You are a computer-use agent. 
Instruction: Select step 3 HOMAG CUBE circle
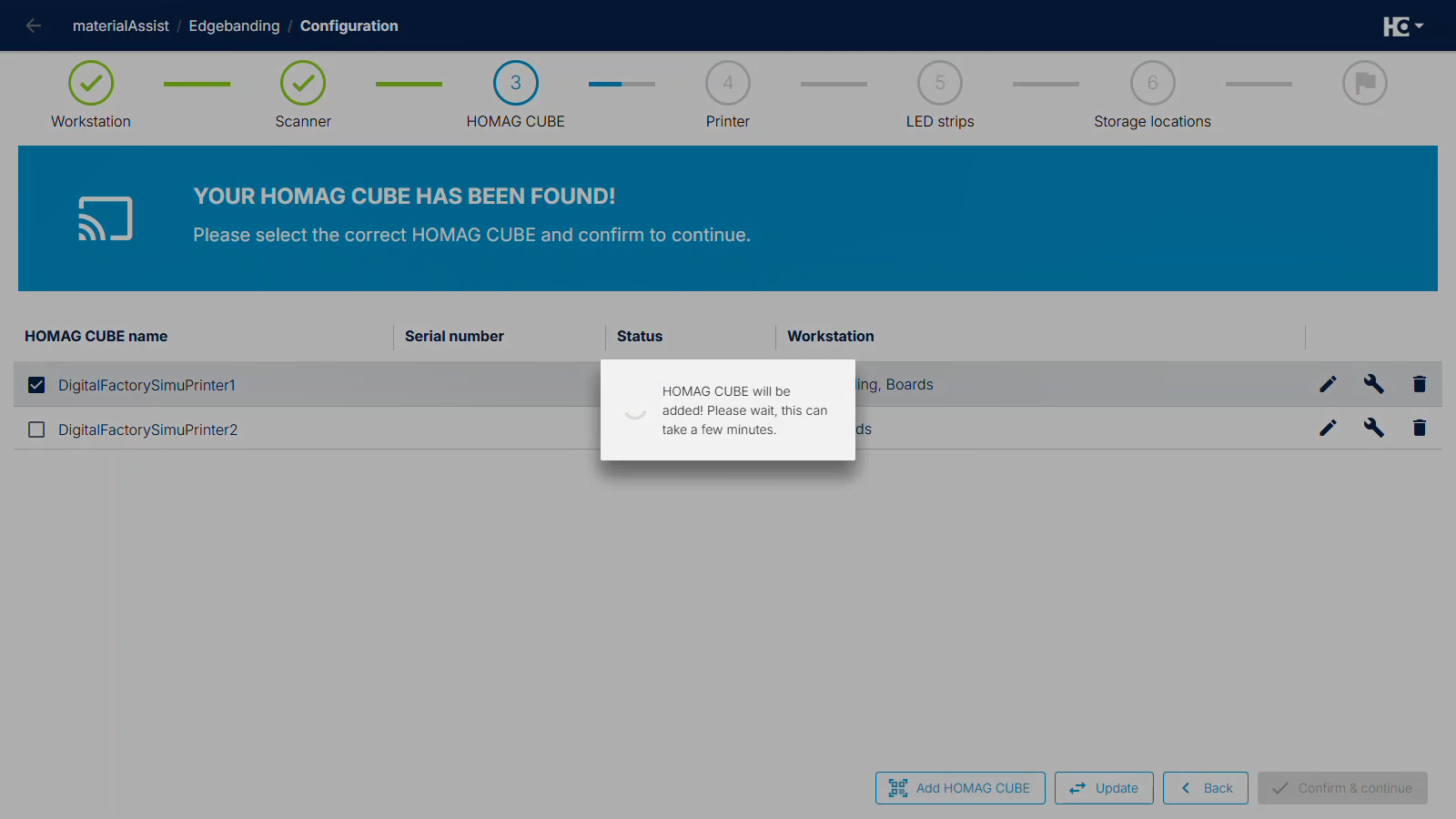(516, 83)
